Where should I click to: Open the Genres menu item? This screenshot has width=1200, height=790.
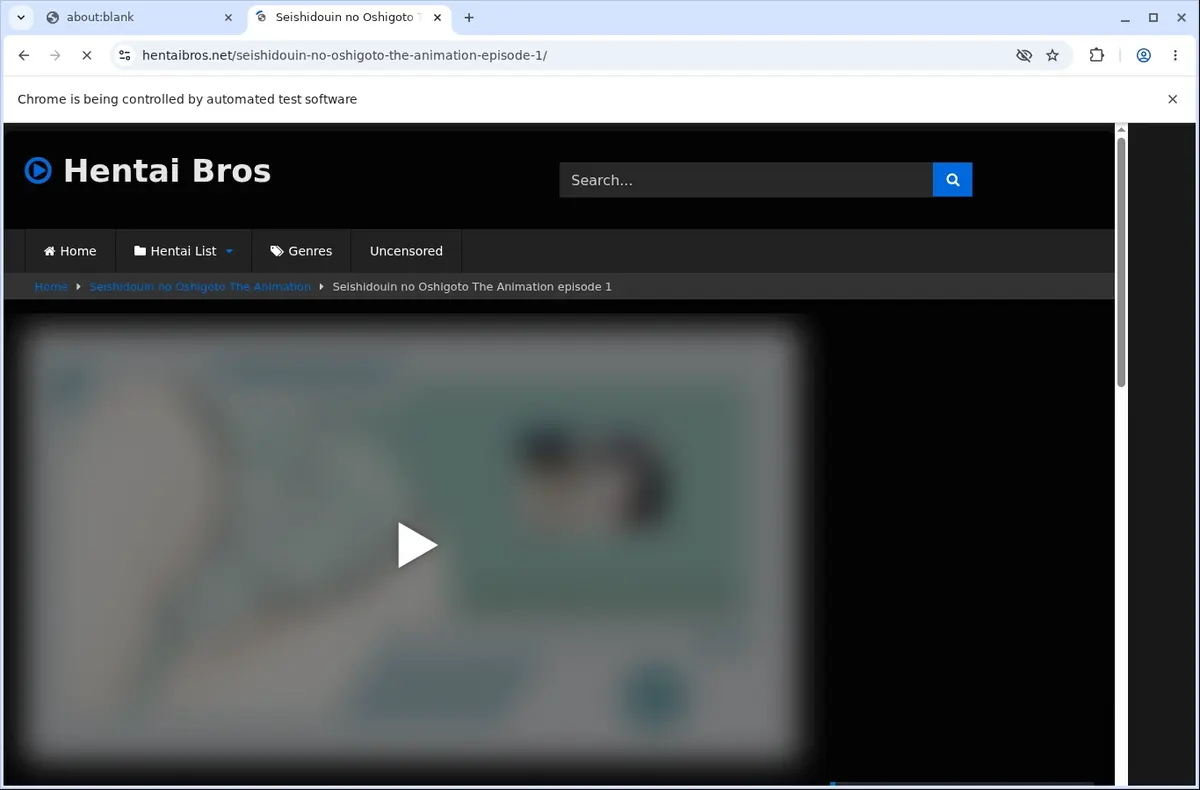pyautogui.click(x=301, y=251)
